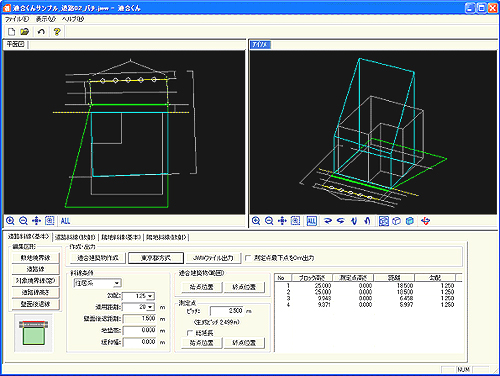Click the 地盤面 input field
This screenshot has height=376, width=500.
139,330
